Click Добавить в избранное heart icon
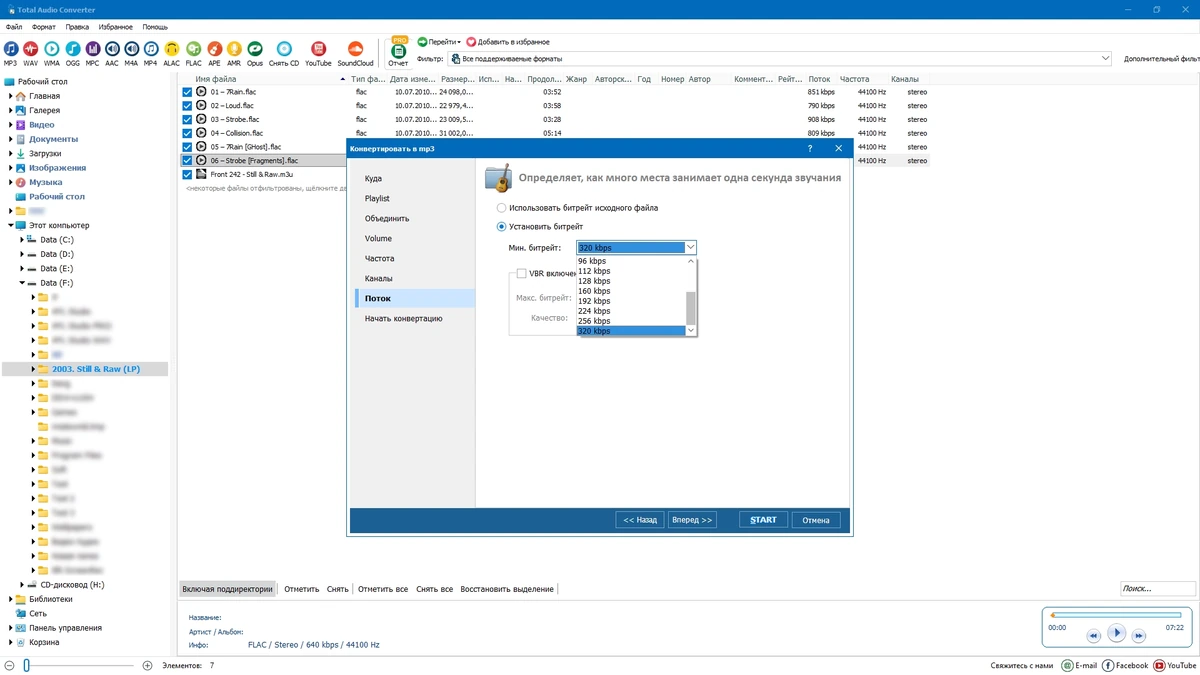 [x=471, y=42]
